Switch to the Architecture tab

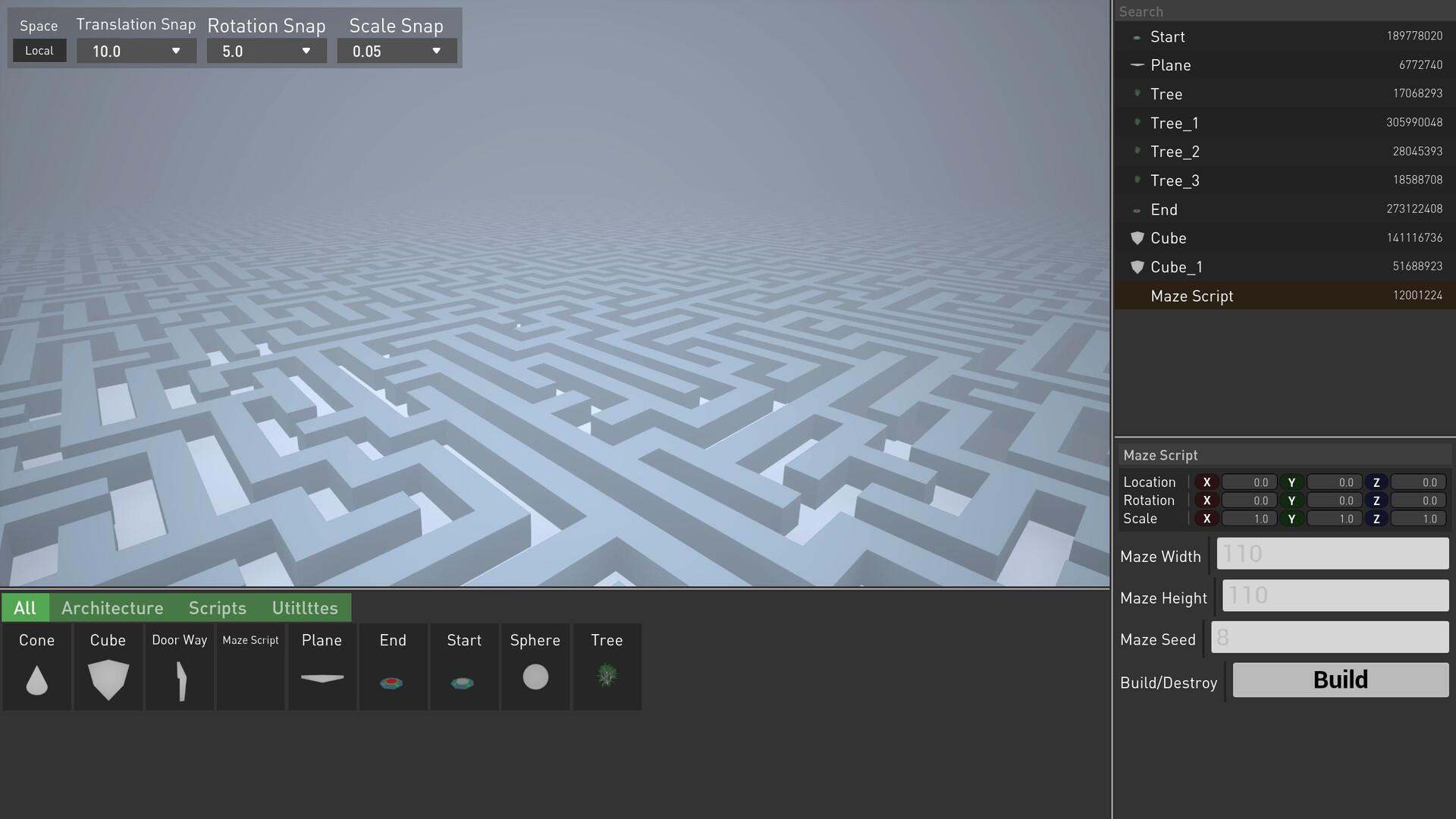[x=112, y=608]
